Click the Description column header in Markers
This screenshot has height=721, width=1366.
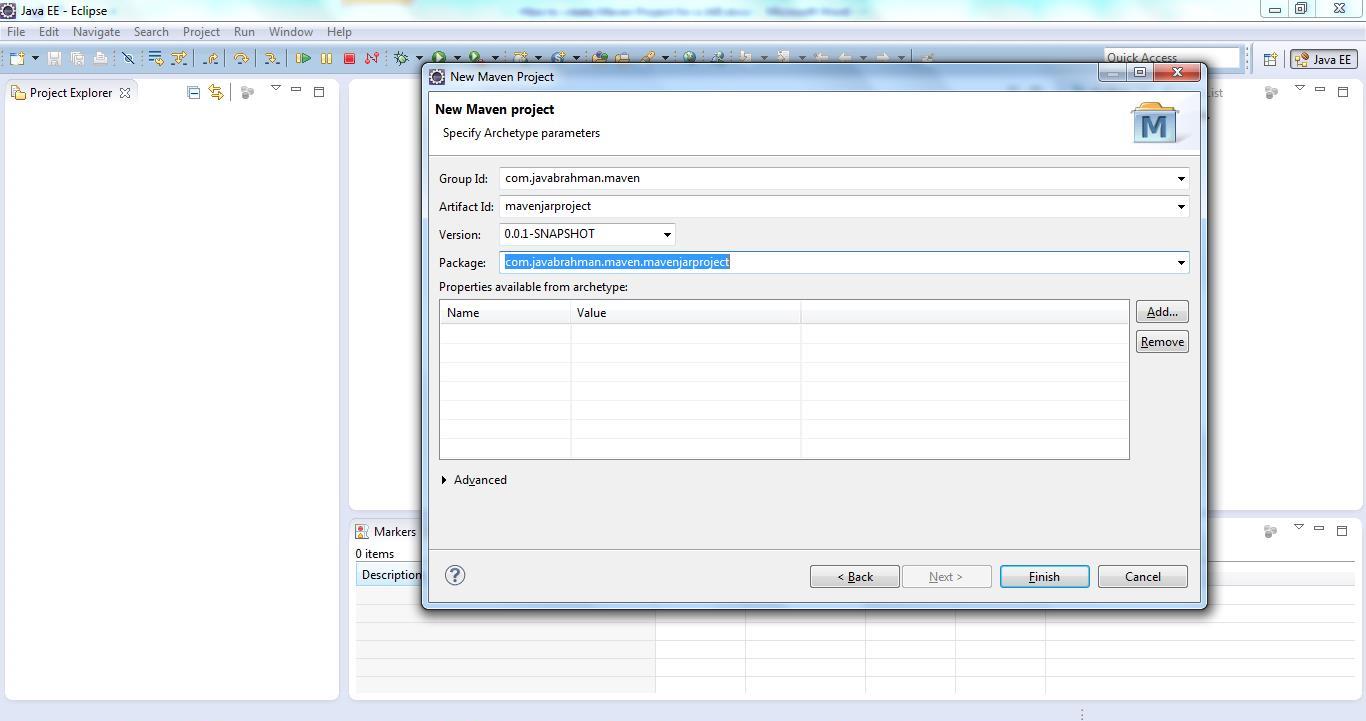point(390,575)
